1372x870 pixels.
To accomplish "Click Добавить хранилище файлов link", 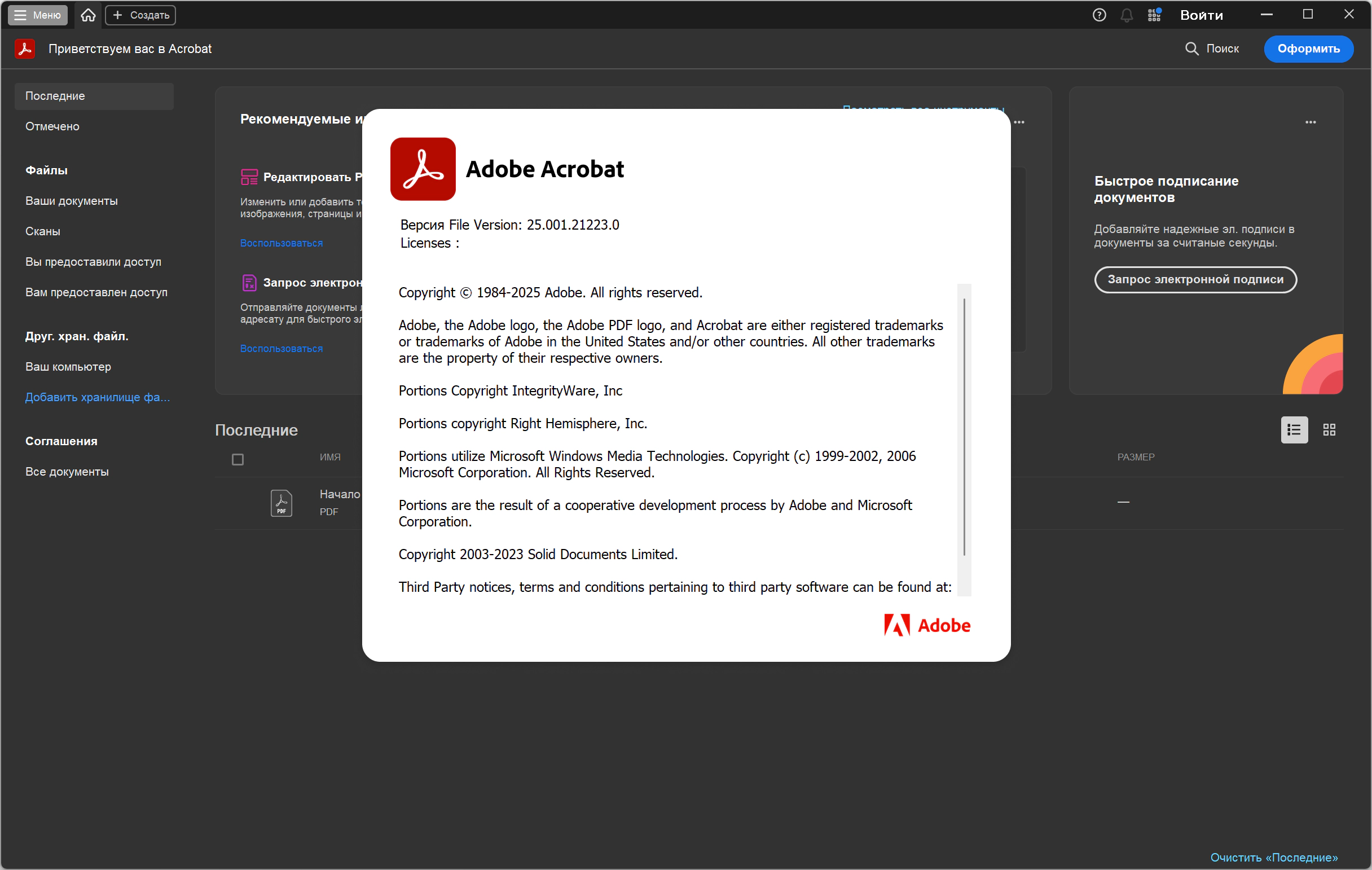I will coord(98,397).
